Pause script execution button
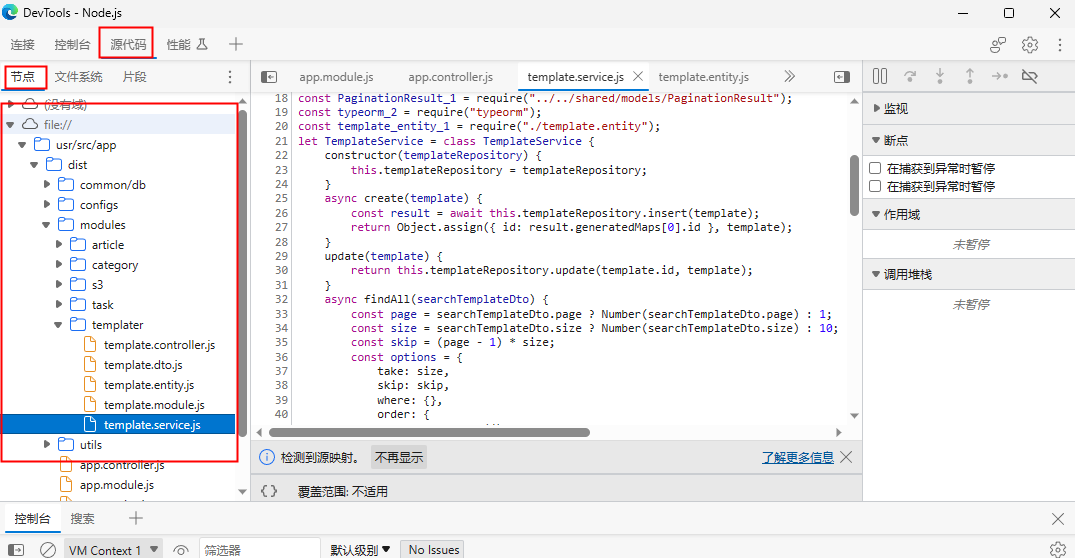Viewport: 1075px width, 558px height. 880,76
